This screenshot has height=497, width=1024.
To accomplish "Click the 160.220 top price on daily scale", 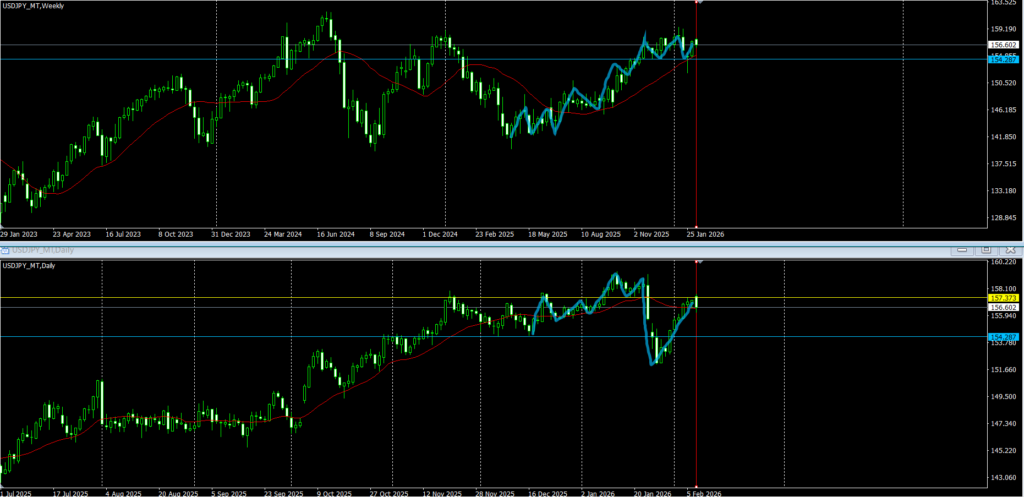I will [1002, 262].
